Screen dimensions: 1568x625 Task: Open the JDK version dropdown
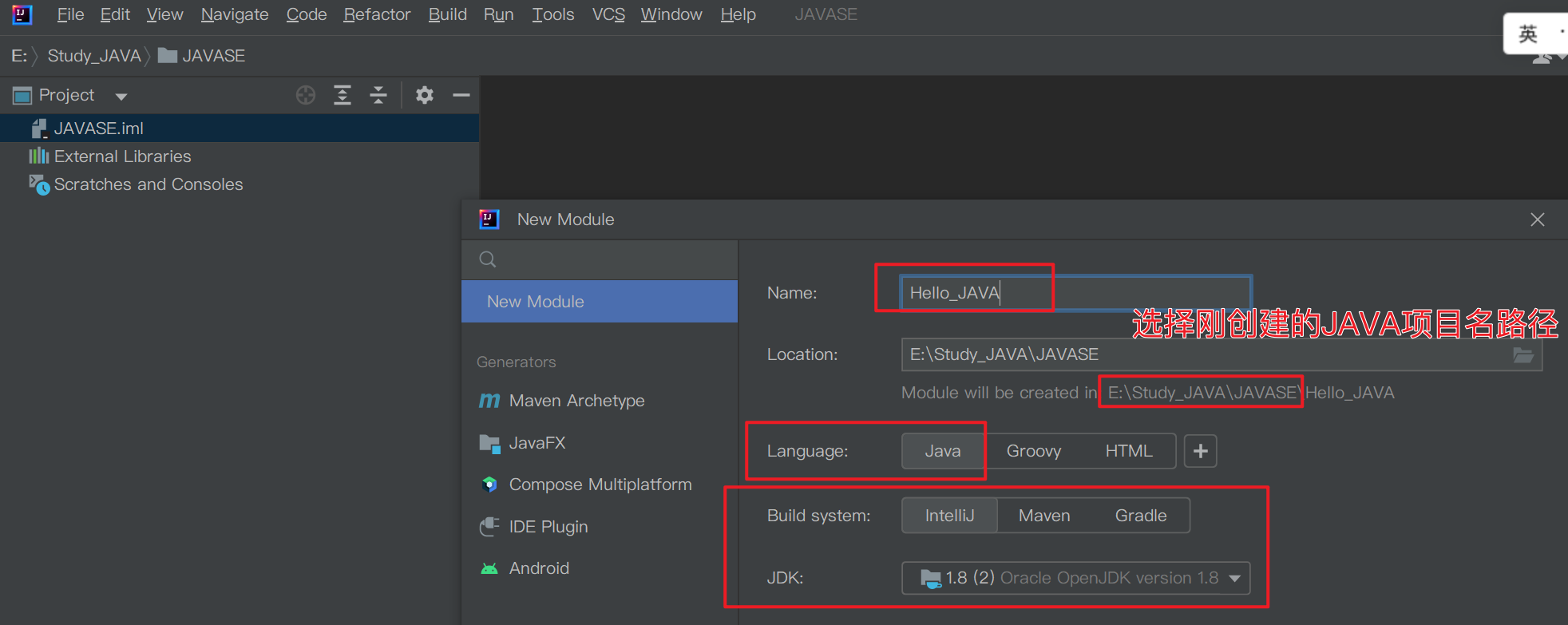(1076, 578)
